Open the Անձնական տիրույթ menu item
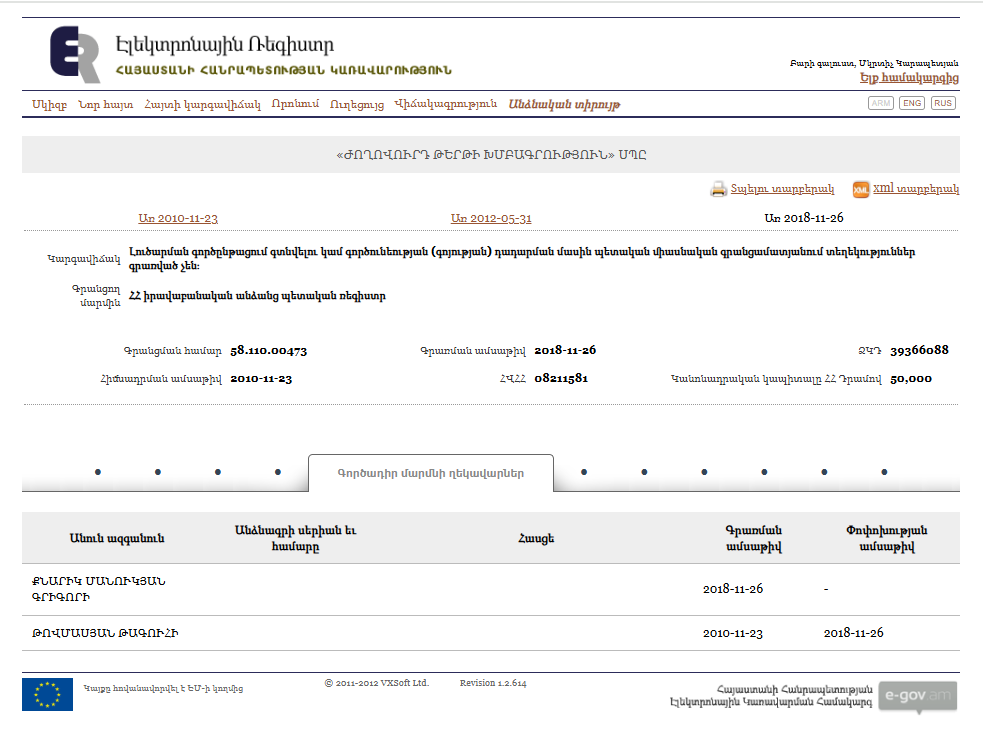This screenshot has height=747, width=983. 564,104
